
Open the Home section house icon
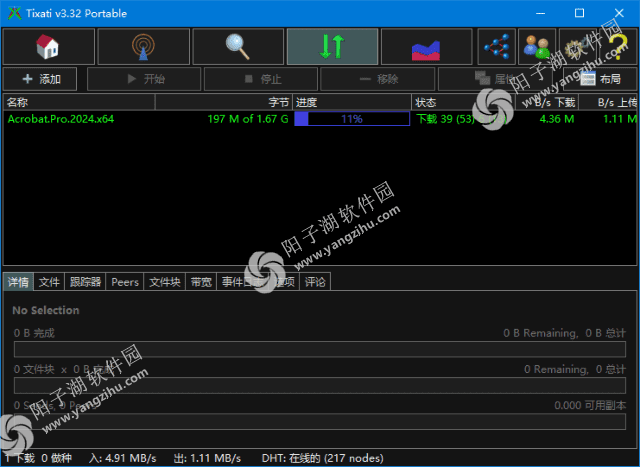coord(48,46)
